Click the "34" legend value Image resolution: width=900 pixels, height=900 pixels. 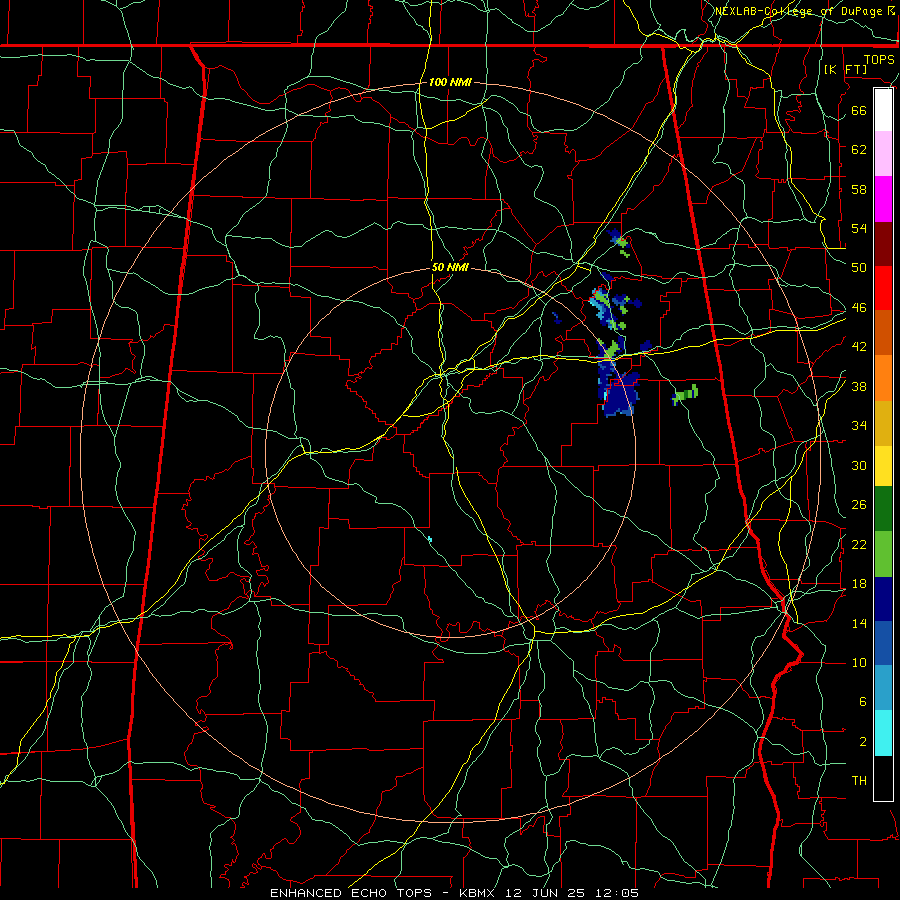click(x=859, y=426)
